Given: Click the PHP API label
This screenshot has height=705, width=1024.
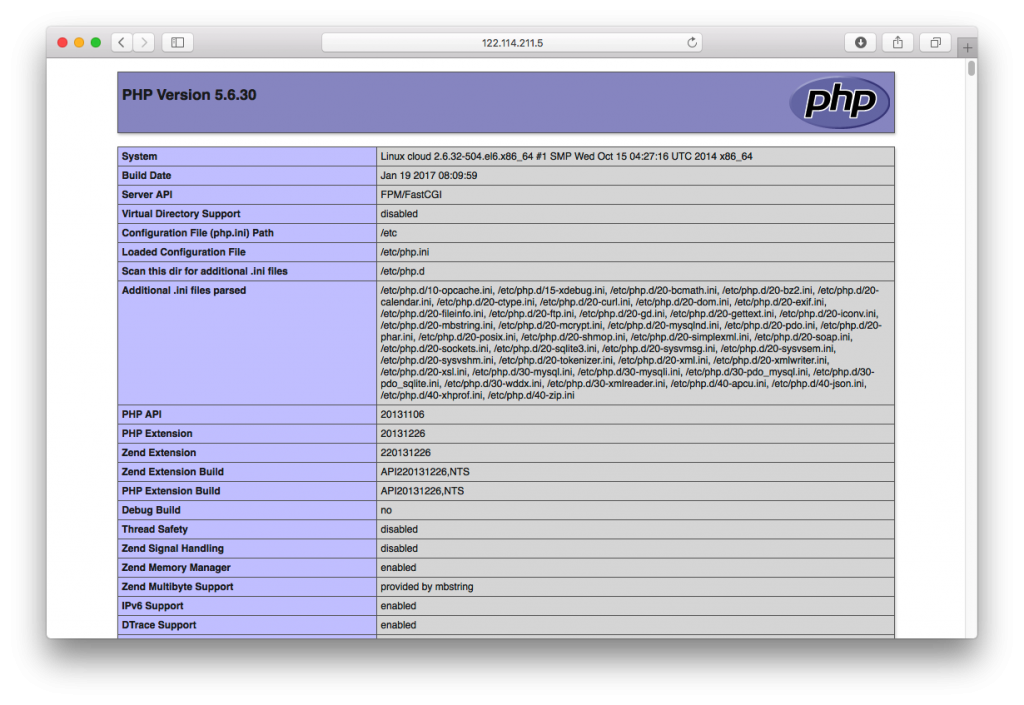Looking at the screenshot, I should 141,415.
